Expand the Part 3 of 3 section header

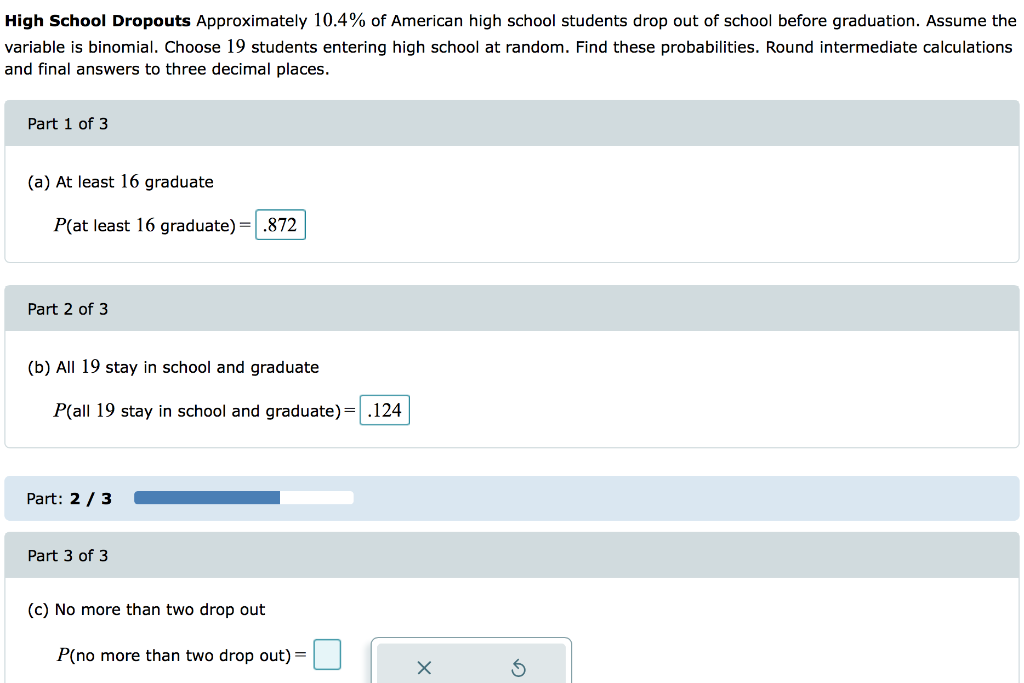(67, 555)
